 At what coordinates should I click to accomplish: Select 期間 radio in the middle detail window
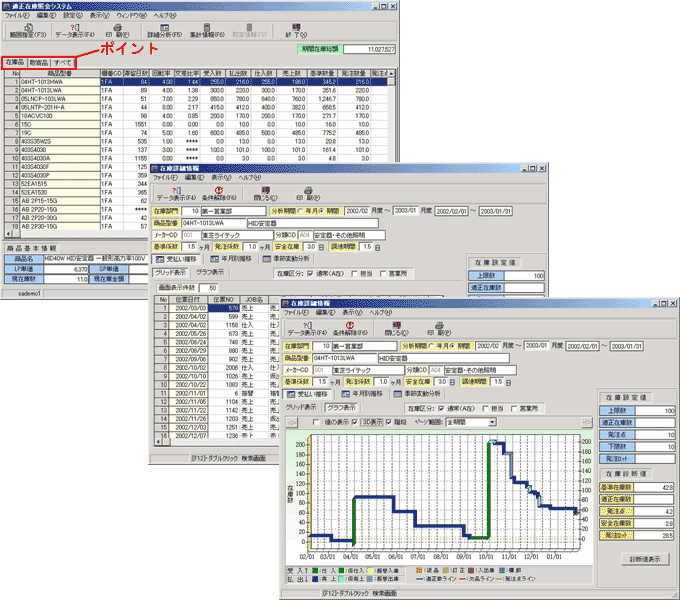pos(321,211)
